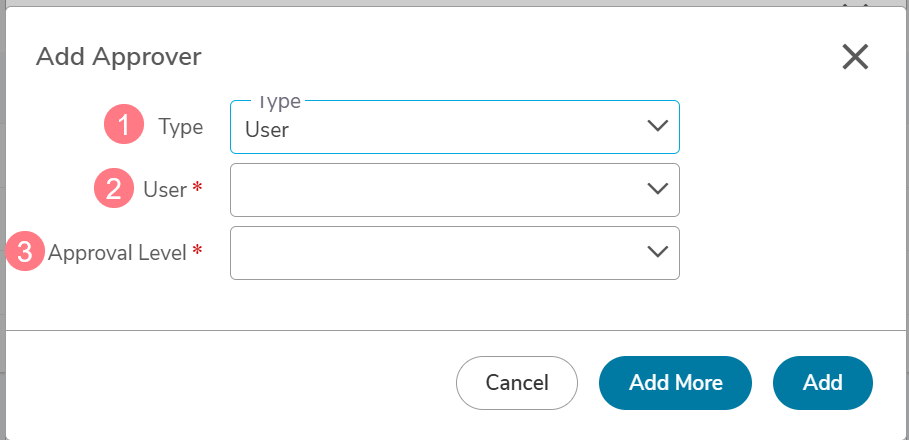Click the Type field label text
The height and width of the screenshot is (440, 909).
(181, 127)
